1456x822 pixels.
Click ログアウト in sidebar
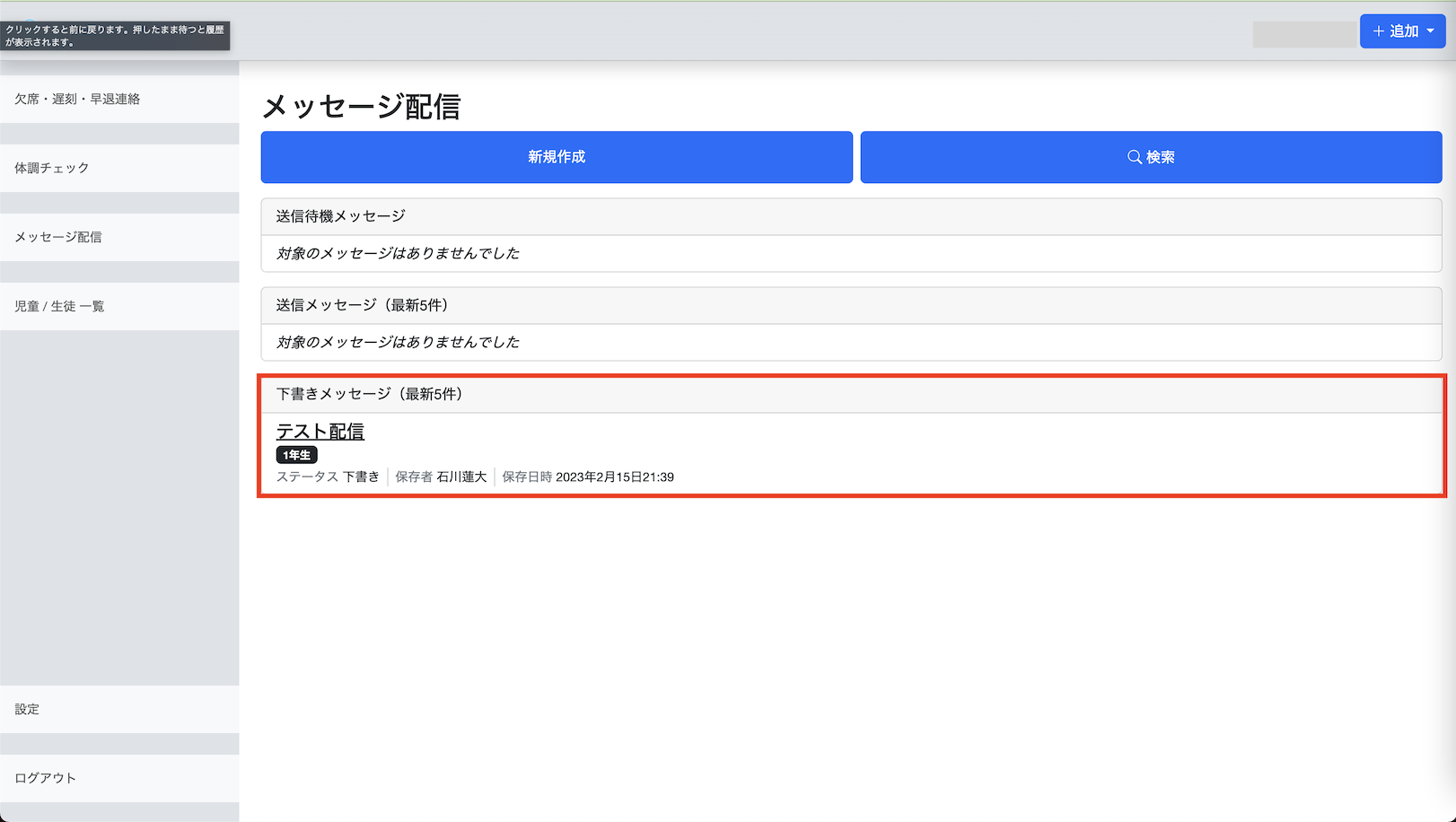tap(119, 778)
